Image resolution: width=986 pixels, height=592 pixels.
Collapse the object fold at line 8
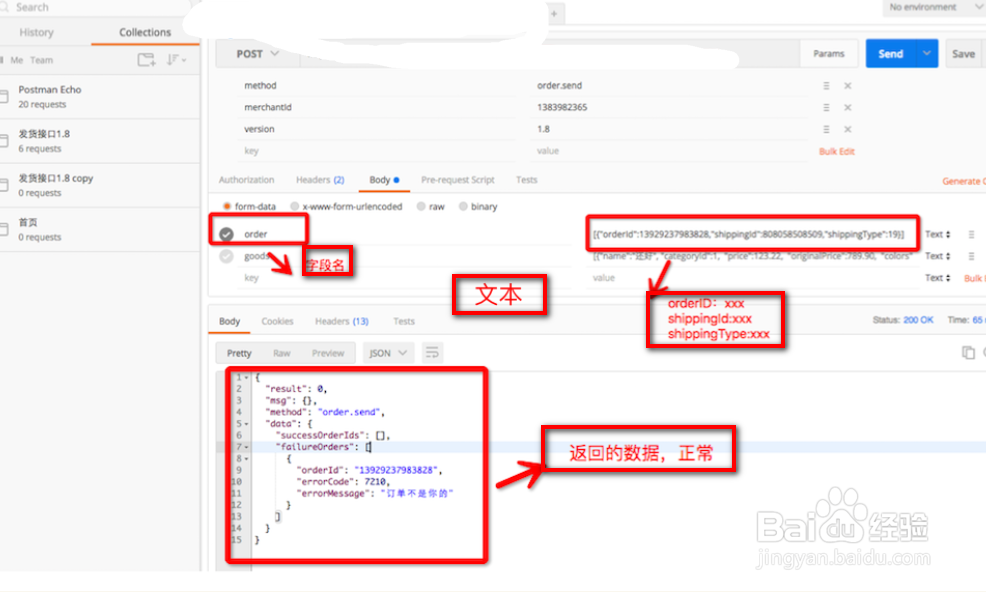[x=246, y=459]
